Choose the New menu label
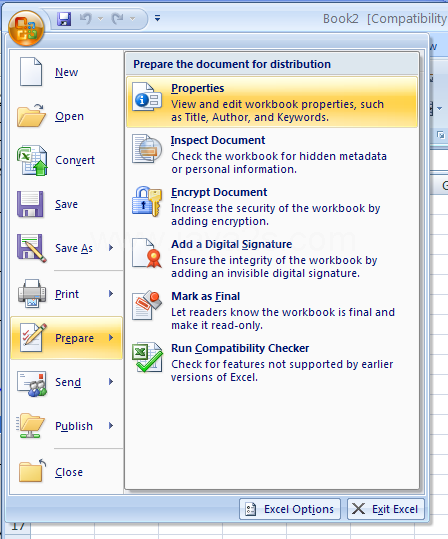This screenshot has width=448, height=539. 66,72
